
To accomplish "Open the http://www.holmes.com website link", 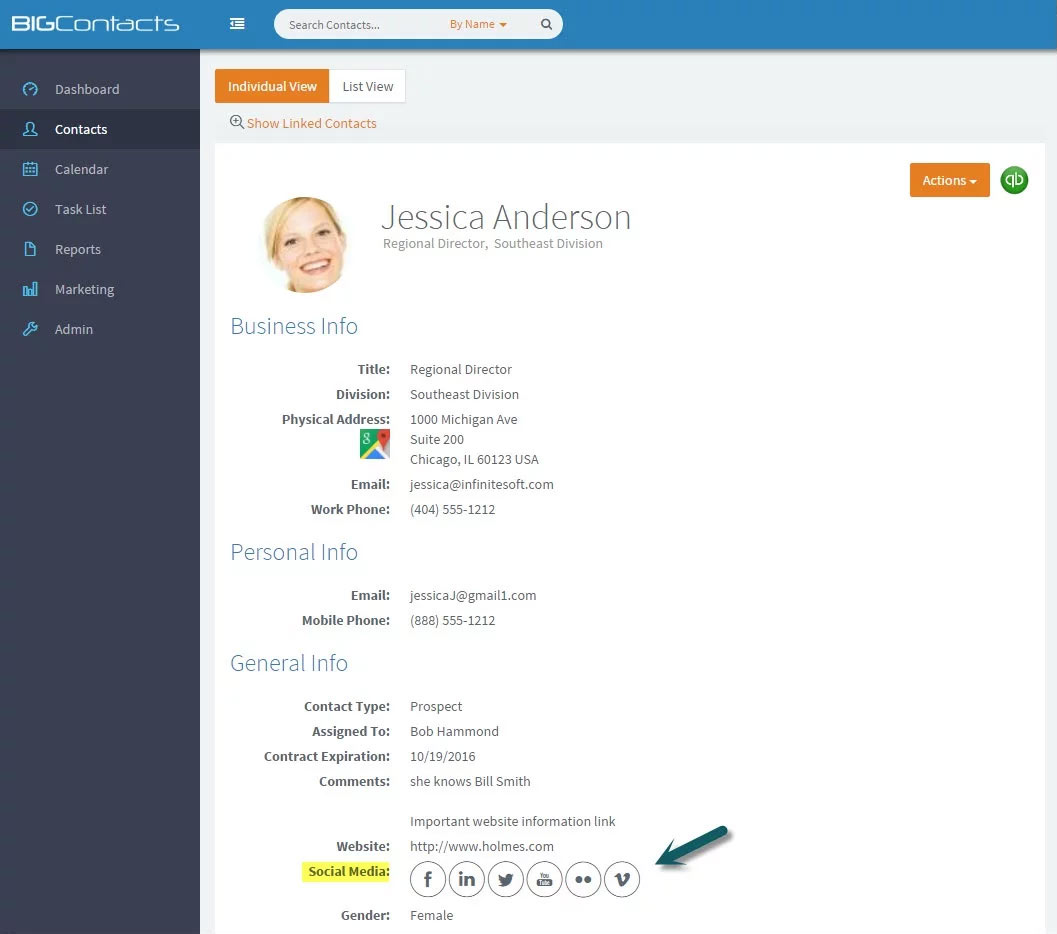I will pos(481,846).
